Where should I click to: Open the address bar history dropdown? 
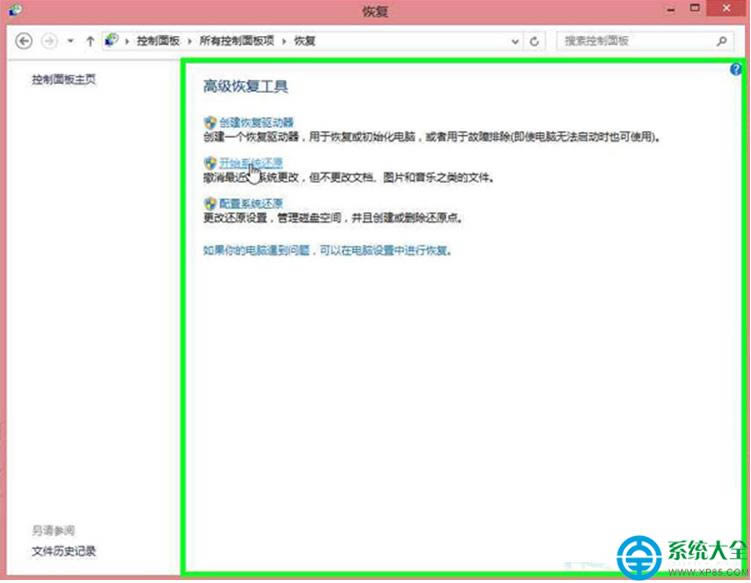515,42
